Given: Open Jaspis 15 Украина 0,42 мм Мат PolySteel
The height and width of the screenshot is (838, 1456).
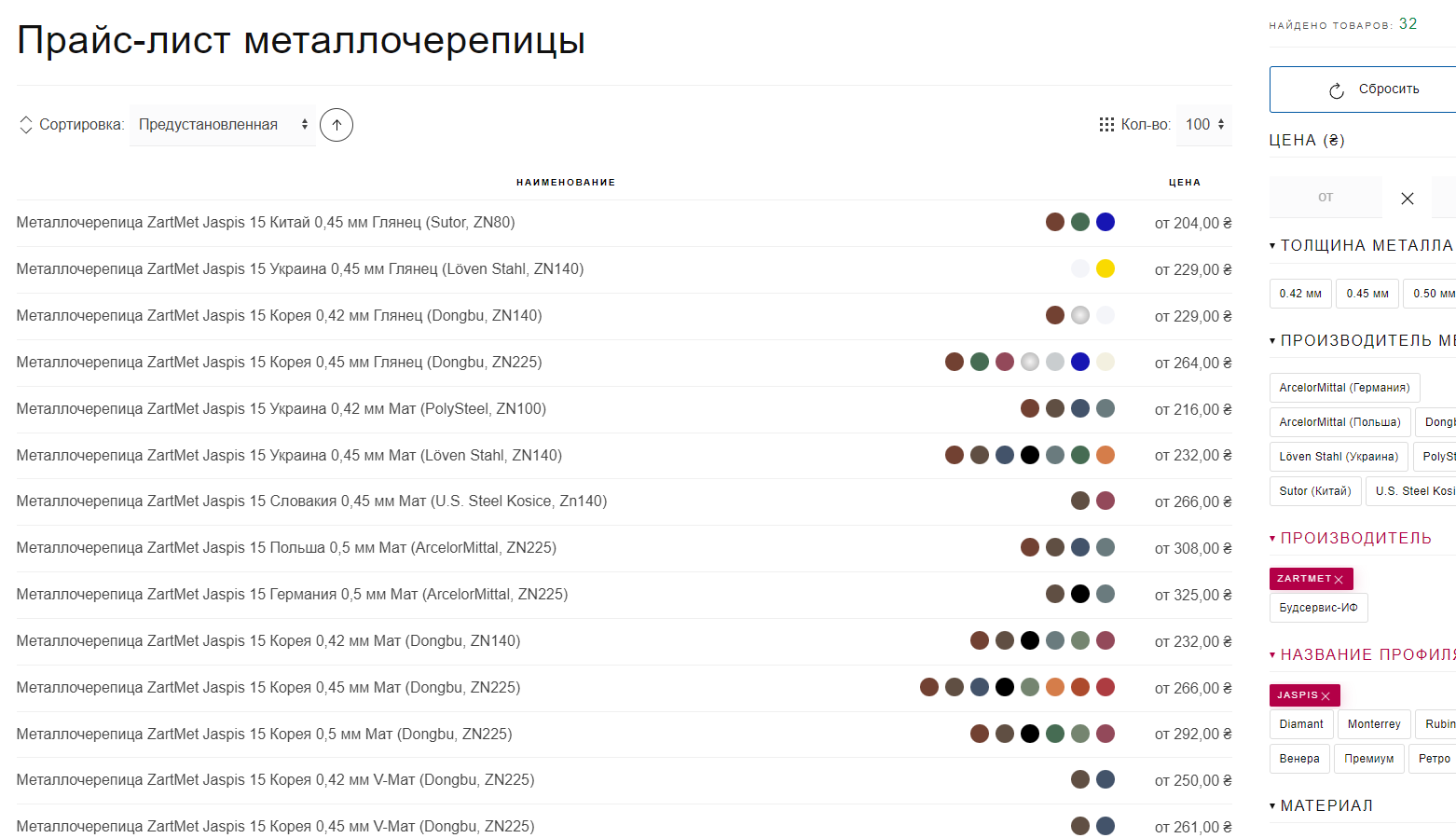Looking at the screenshot, I should click(282, 409).
